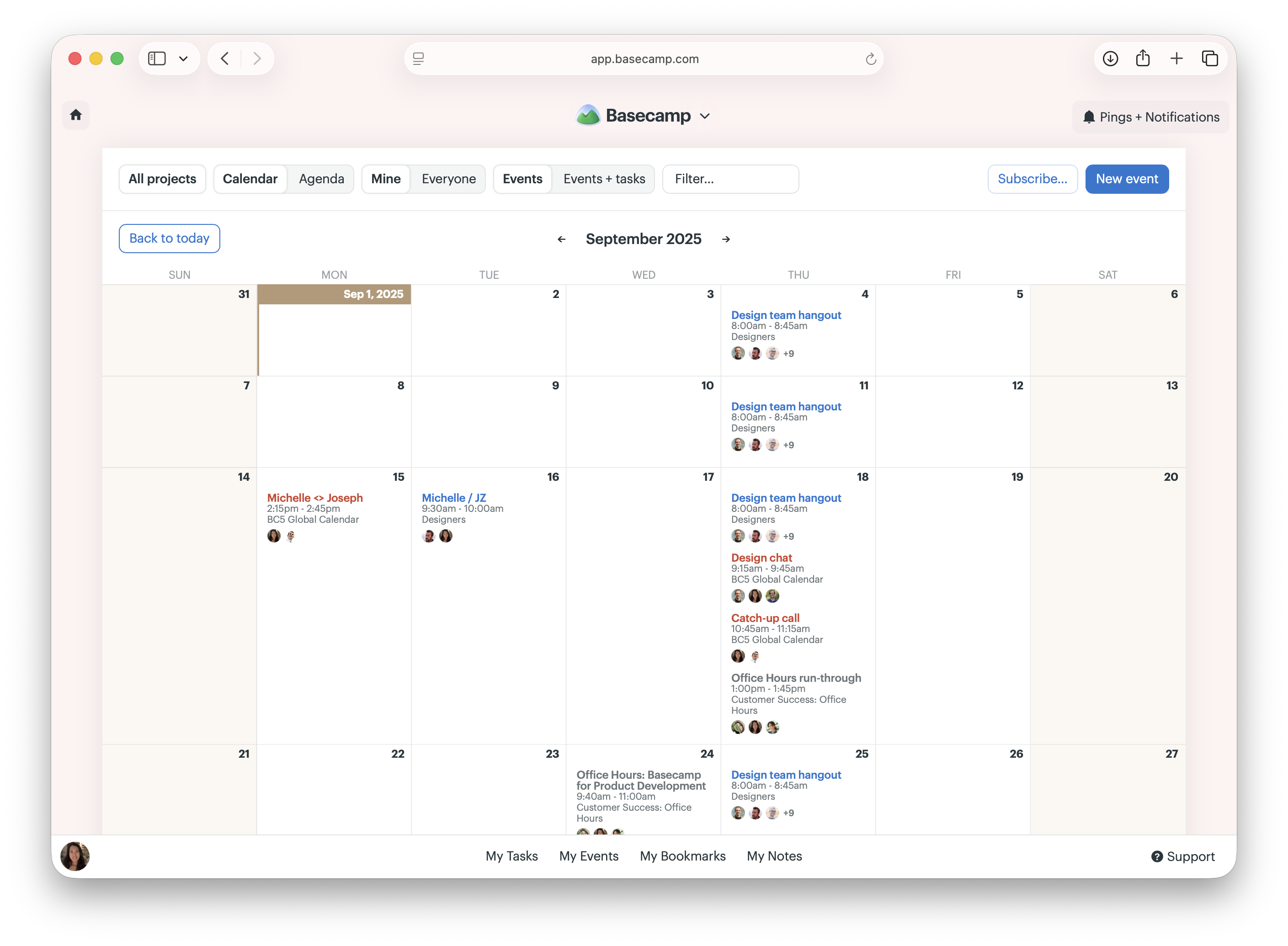Image resolution: width=1288 pixels, height=946 pixels.
Task: Open profile avatar menu at bottom left
Action: (75, 856)
